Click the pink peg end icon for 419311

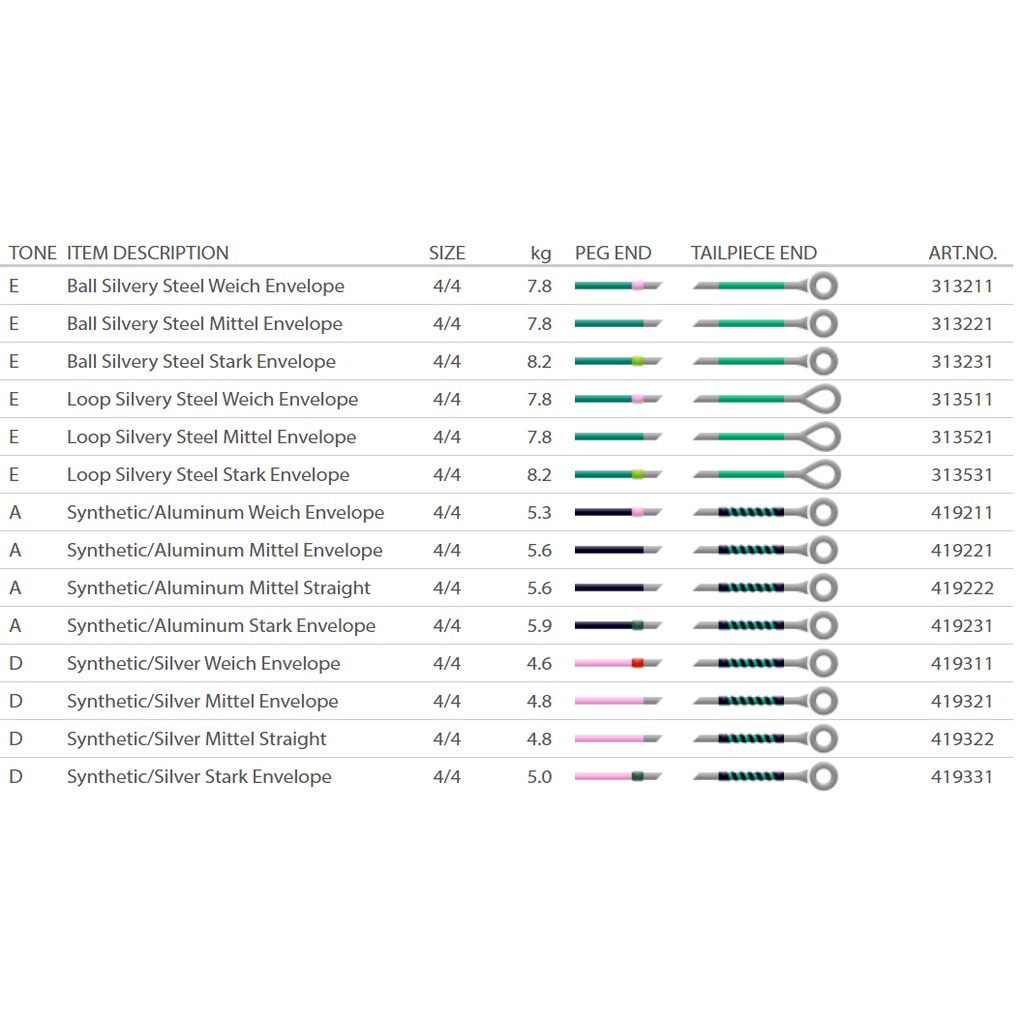pos(618,664)
